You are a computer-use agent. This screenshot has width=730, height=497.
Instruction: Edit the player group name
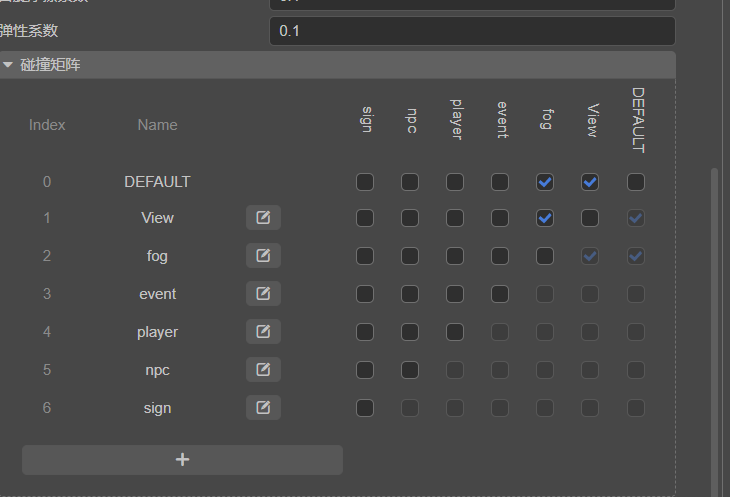pos(263,332)
